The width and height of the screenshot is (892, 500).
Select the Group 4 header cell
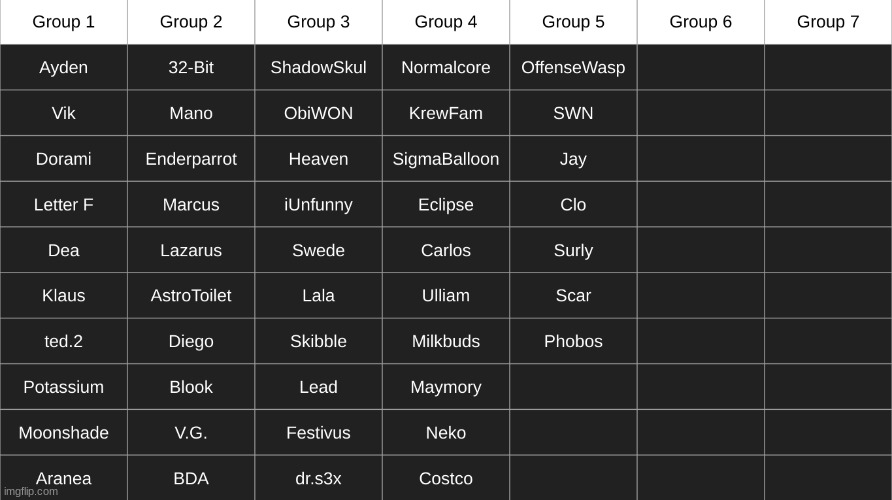[446, 22]
